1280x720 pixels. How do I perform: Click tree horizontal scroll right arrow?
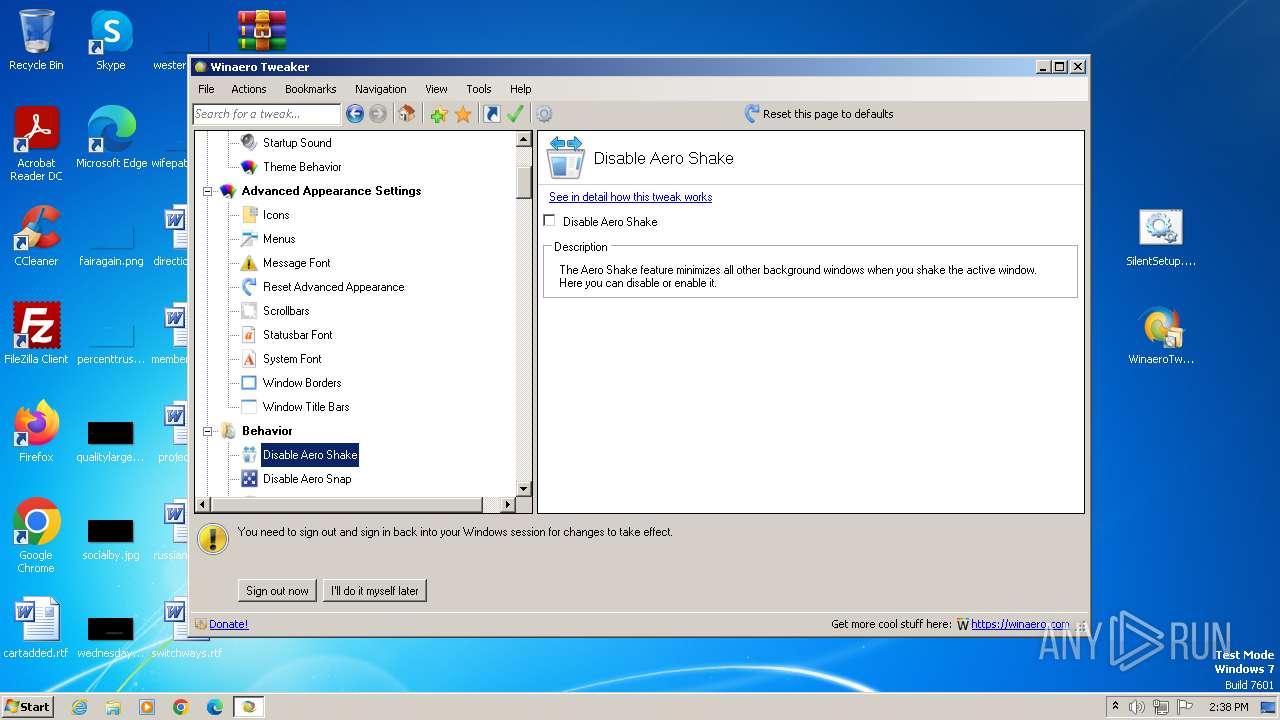(x=507, y=505)
